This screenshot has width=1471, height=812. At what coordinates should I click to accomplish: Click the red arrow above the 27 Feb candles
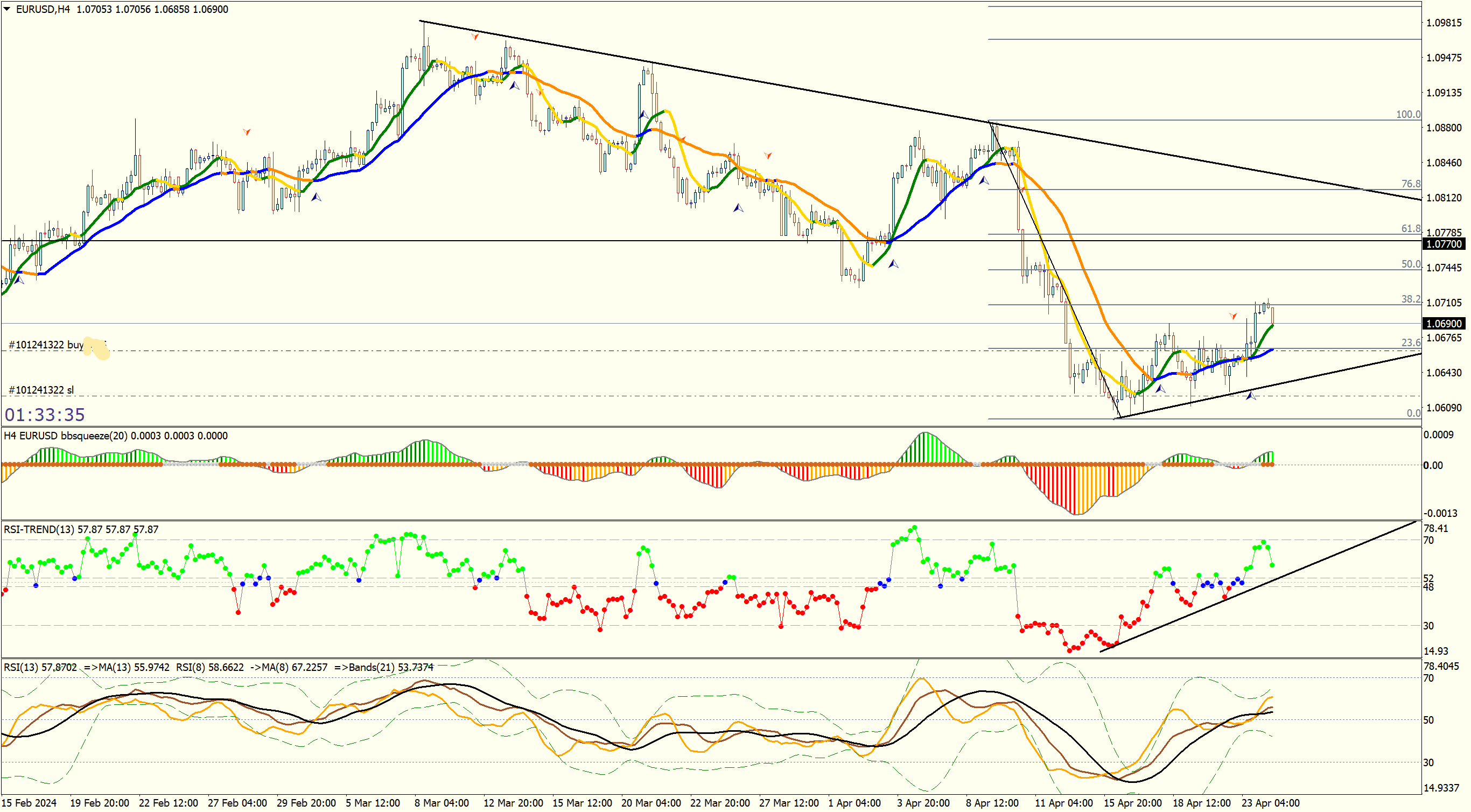pyautogui.click(x=247, y=132)
